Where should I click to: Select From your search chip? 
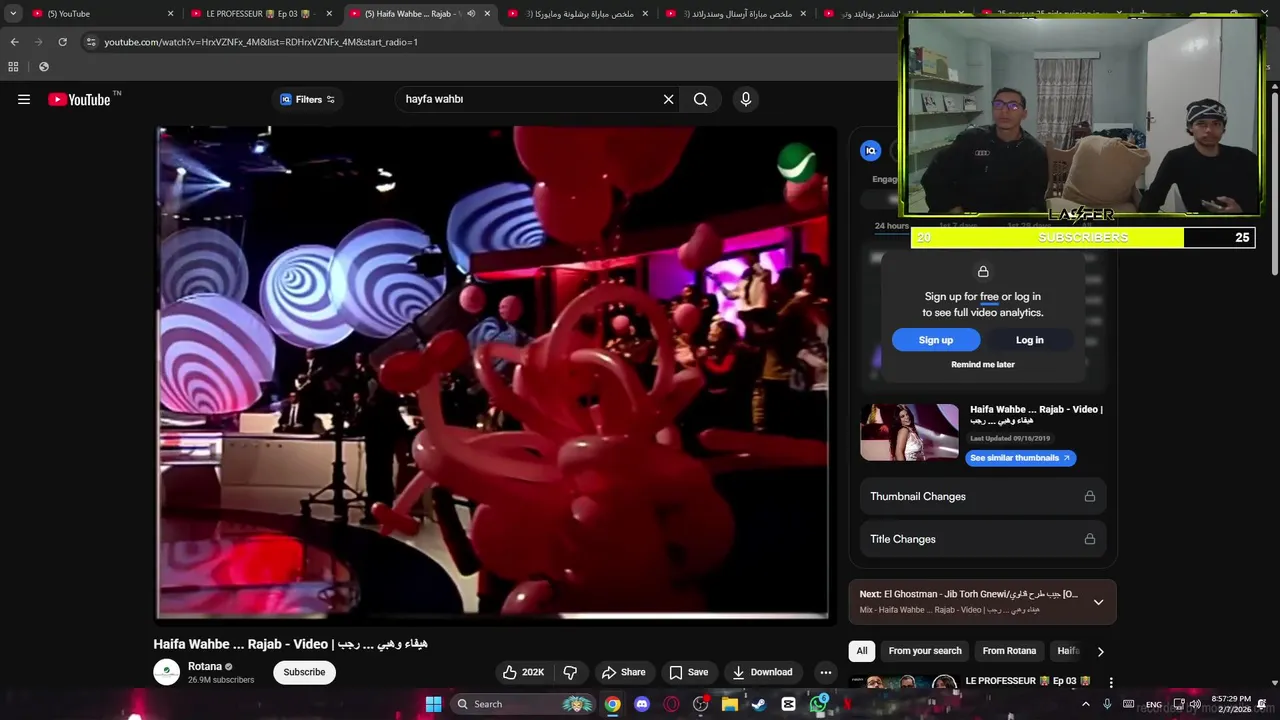click(x=925, y=651)
